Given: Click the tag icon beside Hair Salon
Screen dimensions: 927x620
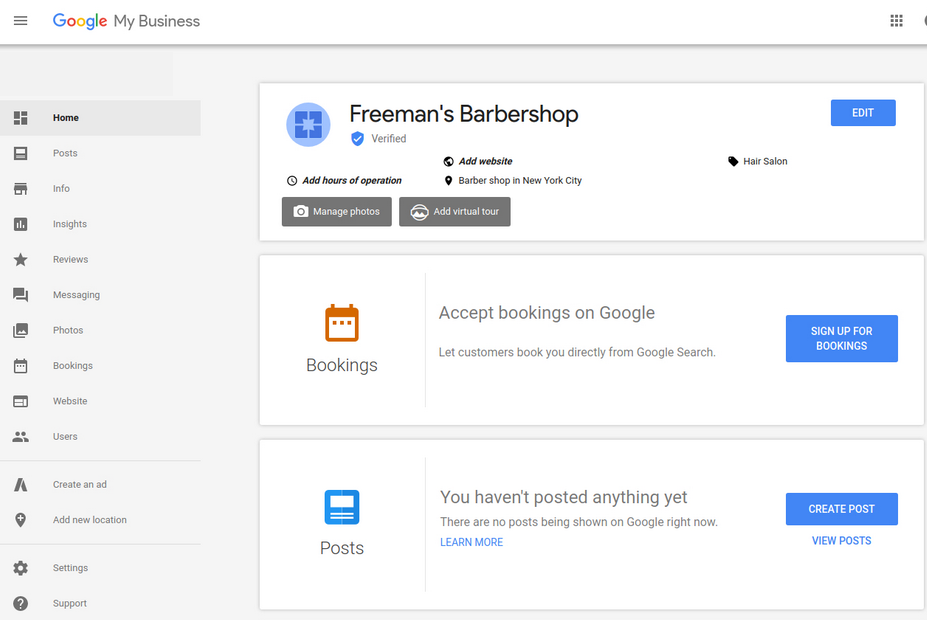Looking at the screenshot, I should point(733,161).
